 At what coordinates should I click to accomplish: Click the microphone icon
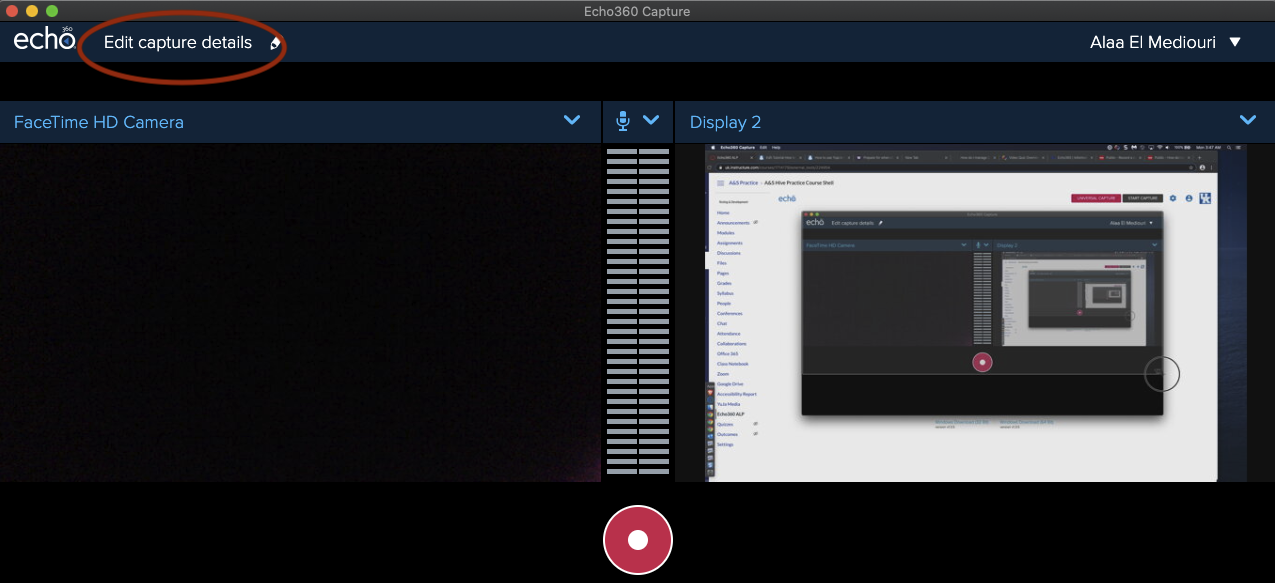[x=623, y=121]
